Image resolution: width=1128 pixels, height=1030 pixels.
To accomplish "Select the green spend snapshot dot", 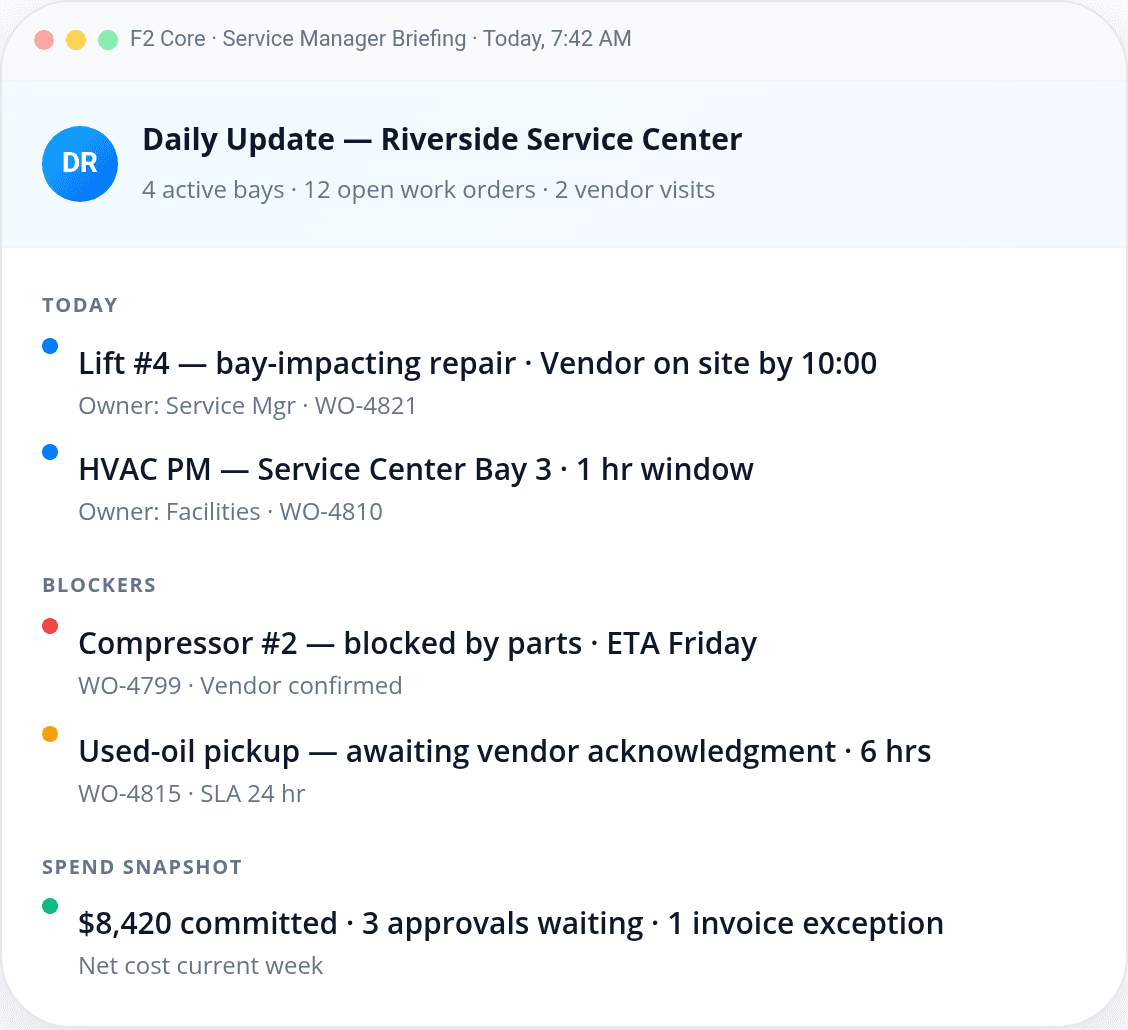I will pos(50,905).
